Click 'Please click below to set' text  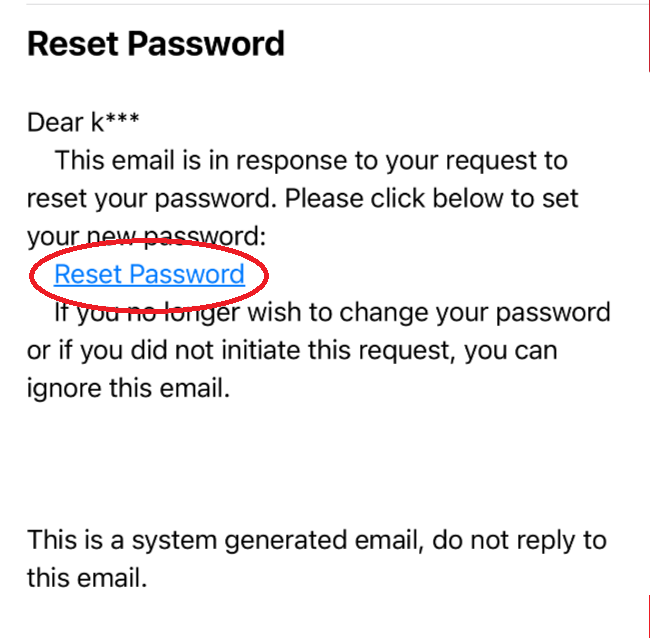[432, 198]
